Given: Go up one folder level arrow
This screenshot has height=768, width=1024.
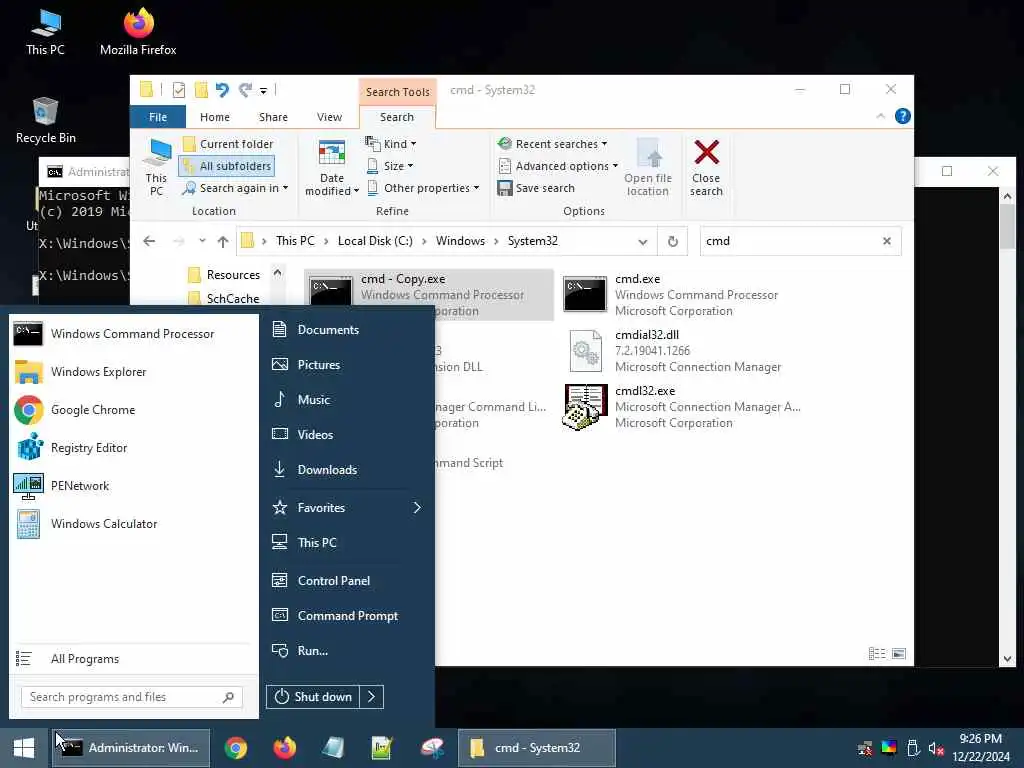Looking at the screenshot, I should pyautogui.click(x=223, y=242).
